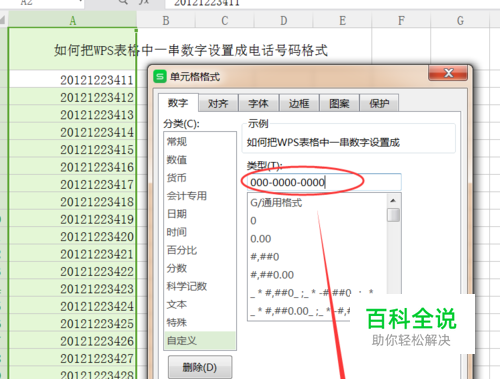Viewport: 500px width, 379px height.
Task: Click cell containing 20121223427
Action: [x=73, y=358]
